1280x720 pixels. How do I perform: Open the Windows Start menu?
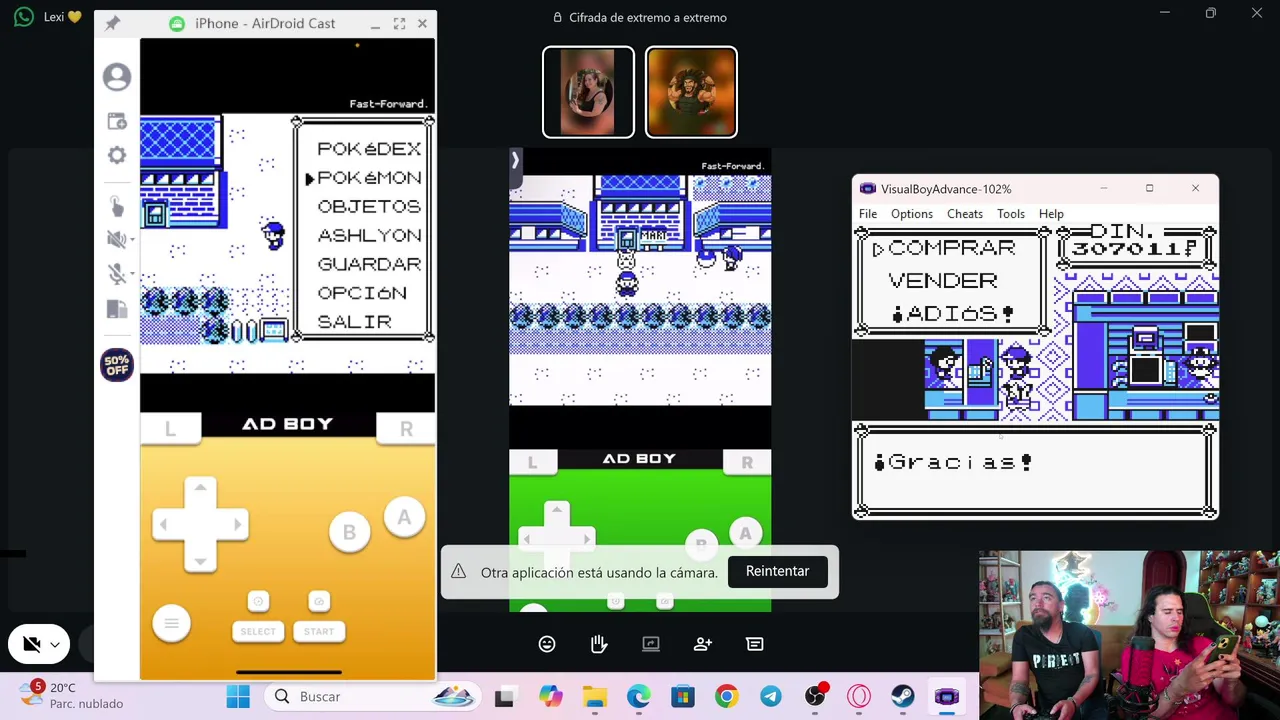click(238, 696)
